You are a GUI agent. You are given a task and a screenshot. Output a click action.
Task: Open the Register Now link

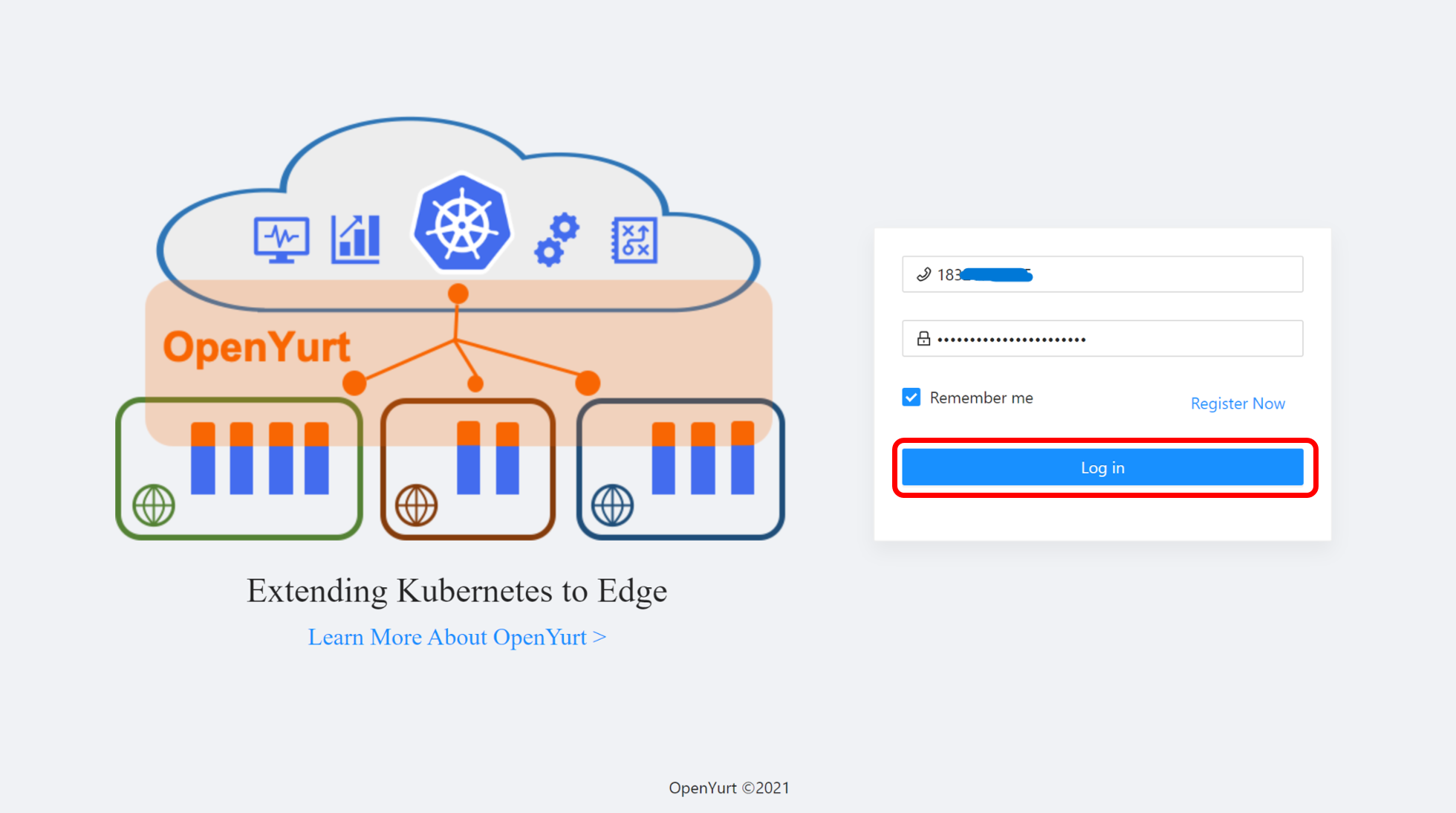point(1238,404)
